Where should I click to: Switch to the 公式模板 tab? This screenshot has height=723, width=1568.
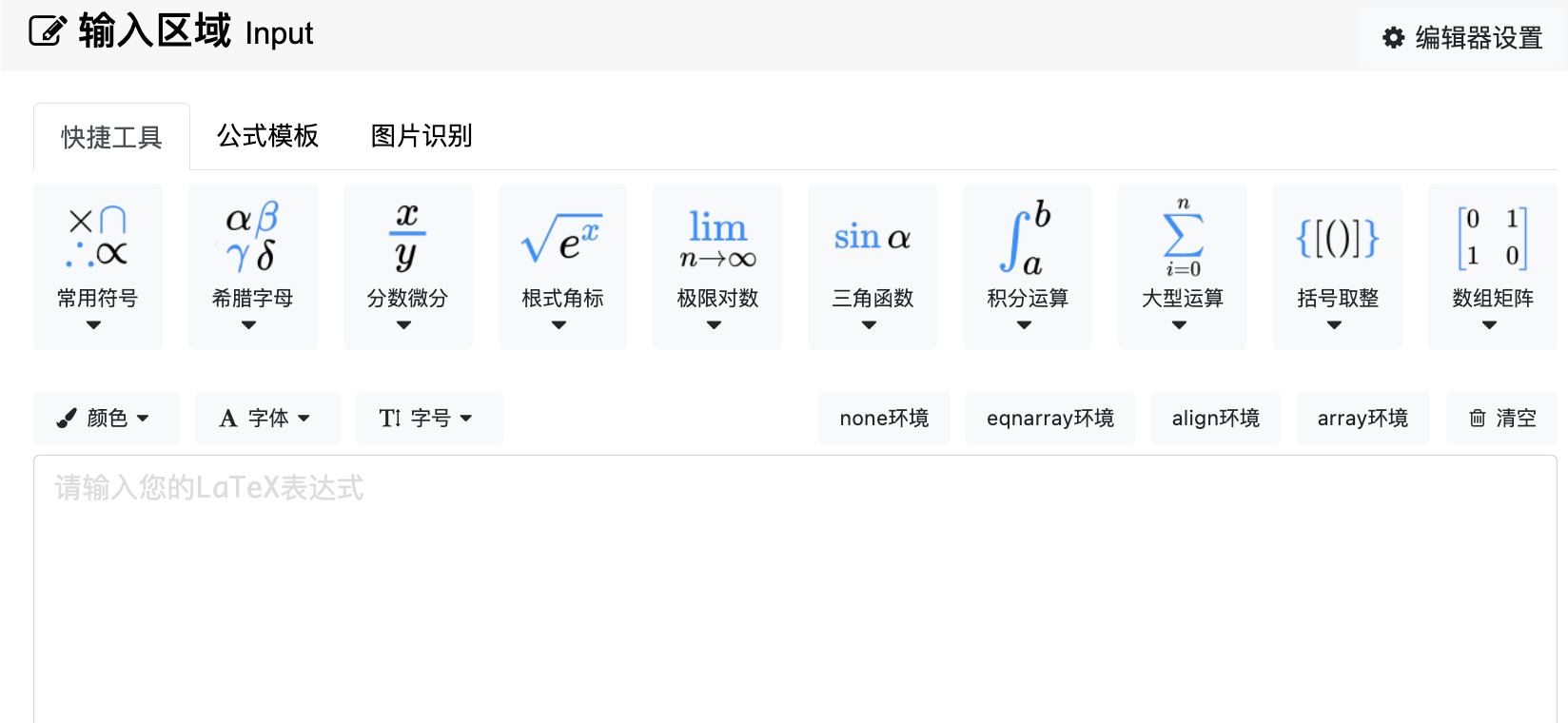[267, 136]
